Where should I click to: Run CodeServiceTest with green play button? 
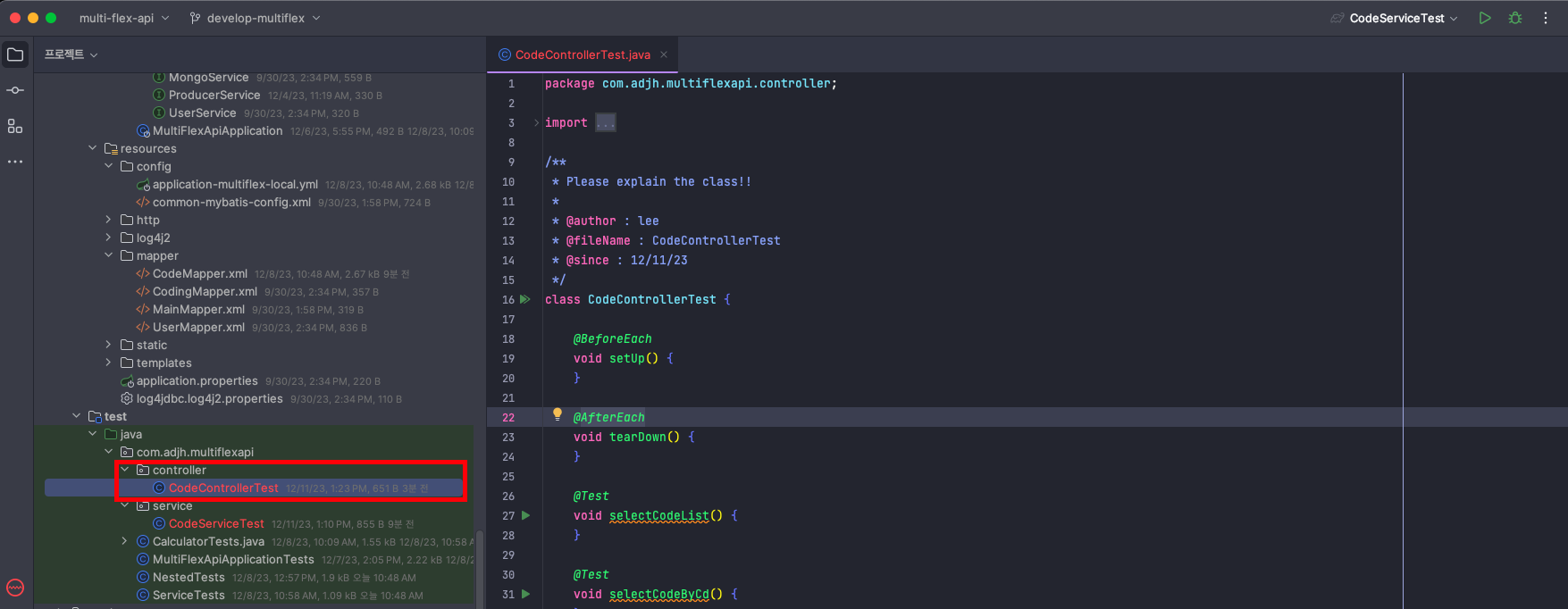(x=1485, y=18)
